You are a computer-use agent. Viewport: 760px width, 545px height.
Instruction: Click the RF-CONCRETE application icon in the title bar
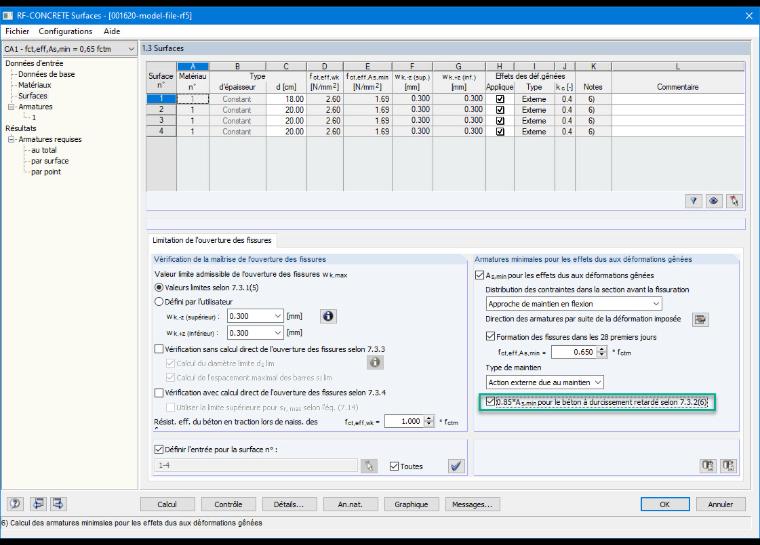coord(7,16)
